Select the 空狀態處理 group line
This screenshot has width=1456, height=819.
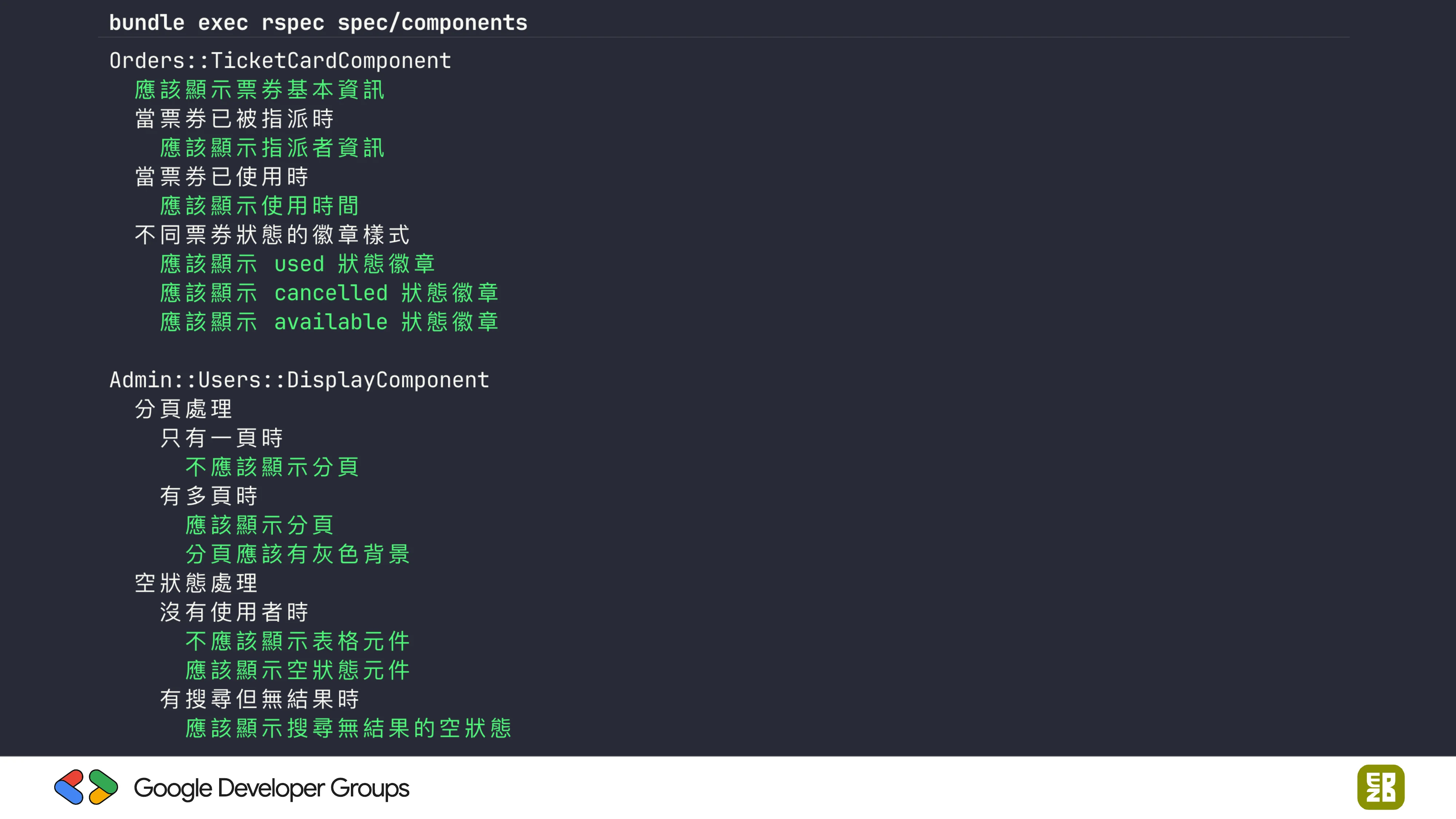196,583
